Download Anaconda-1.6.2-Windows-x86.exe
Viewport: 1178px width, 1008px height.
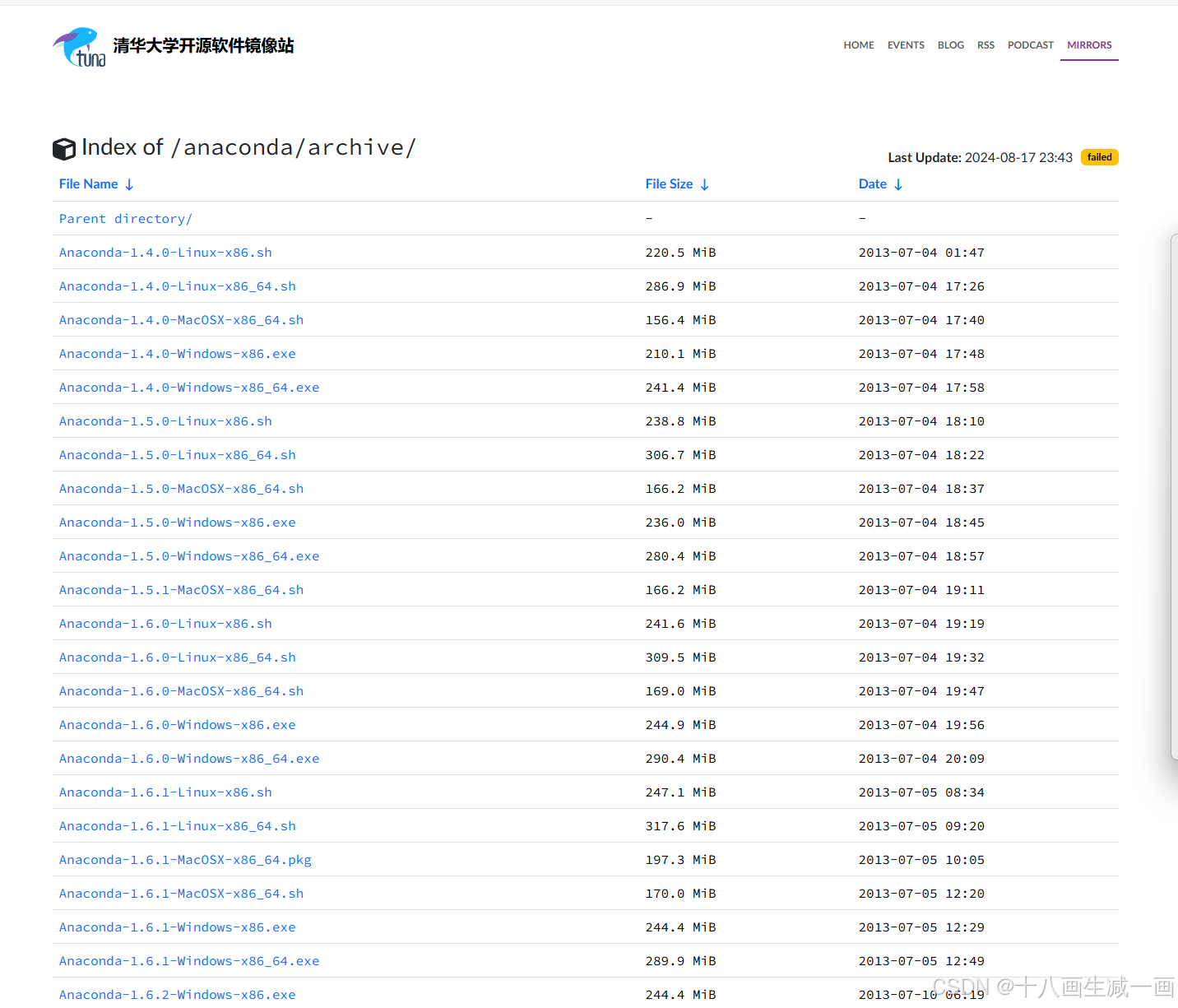click(x=178, y=995)
